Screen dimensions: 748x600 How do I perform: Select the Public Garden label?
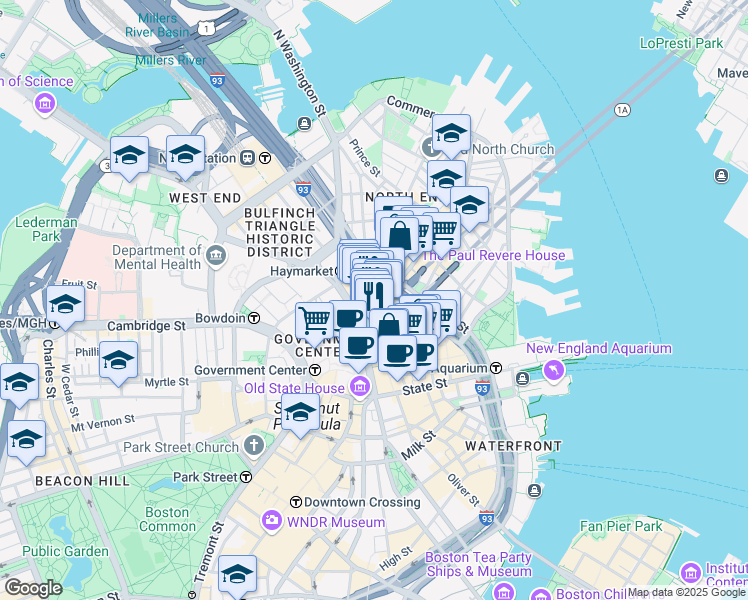coord(65,551)
